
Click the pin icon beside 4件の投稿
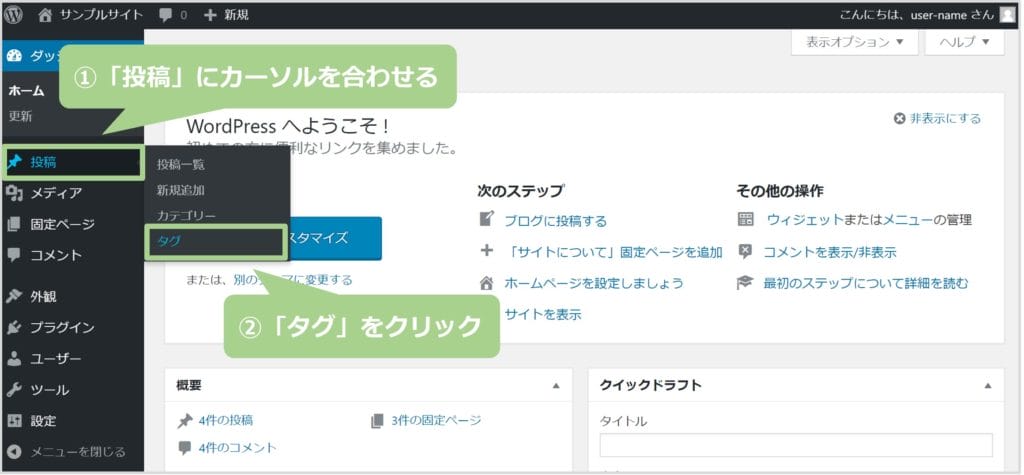coord(185,421)
